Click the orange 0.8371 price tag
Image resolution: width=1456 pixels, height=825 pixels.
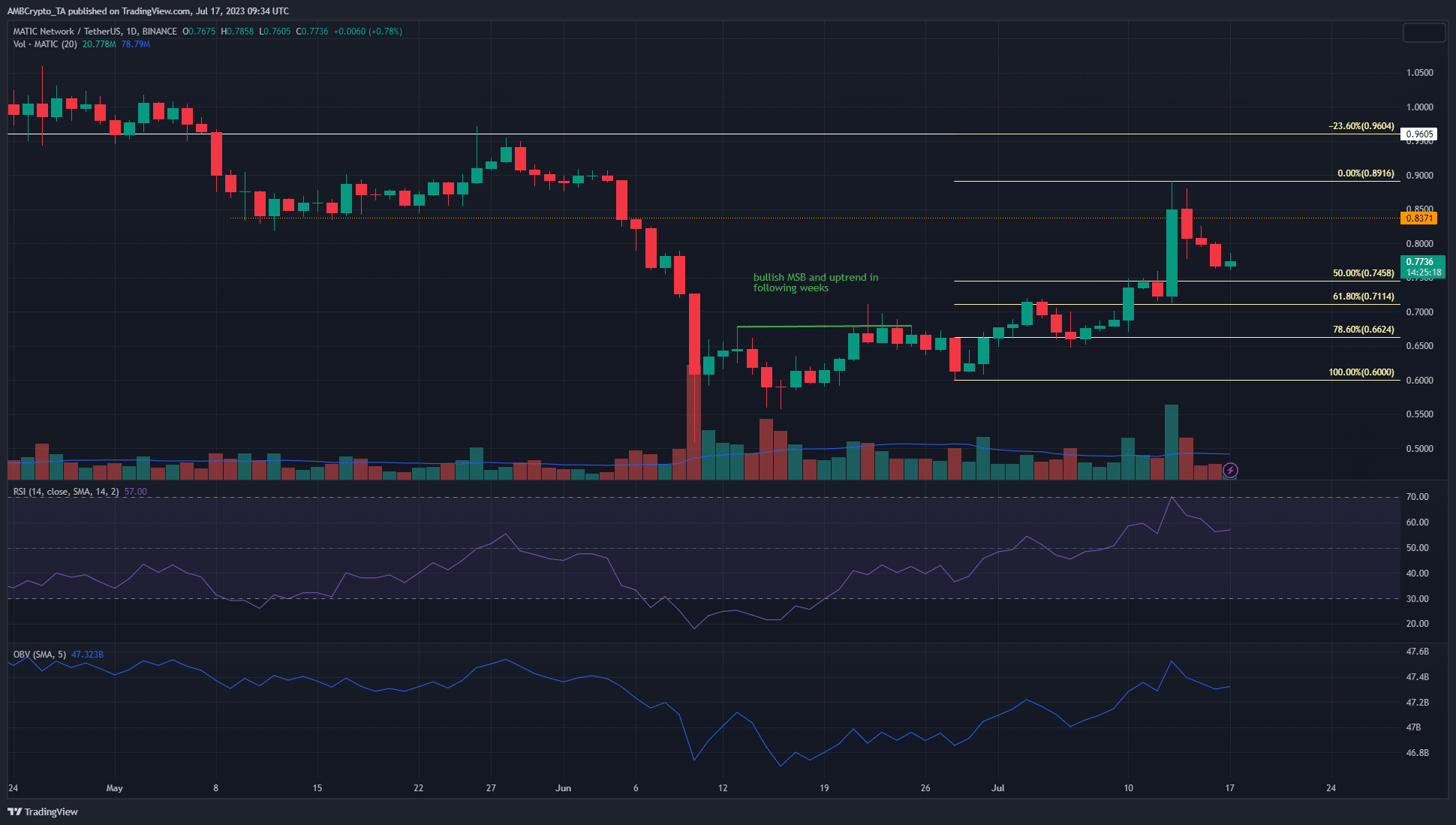1419,218
